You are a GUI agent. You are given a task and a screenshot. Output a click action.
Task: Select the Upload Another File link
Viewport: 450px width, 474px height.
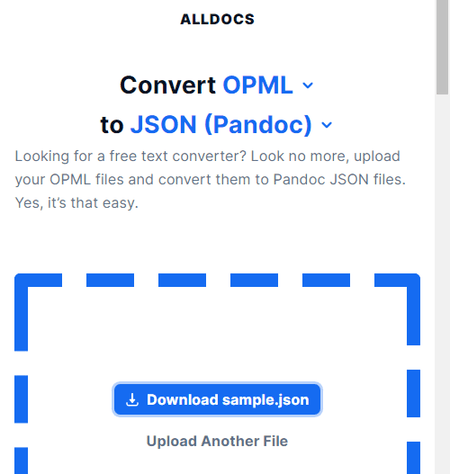click(x=217, y=441)
